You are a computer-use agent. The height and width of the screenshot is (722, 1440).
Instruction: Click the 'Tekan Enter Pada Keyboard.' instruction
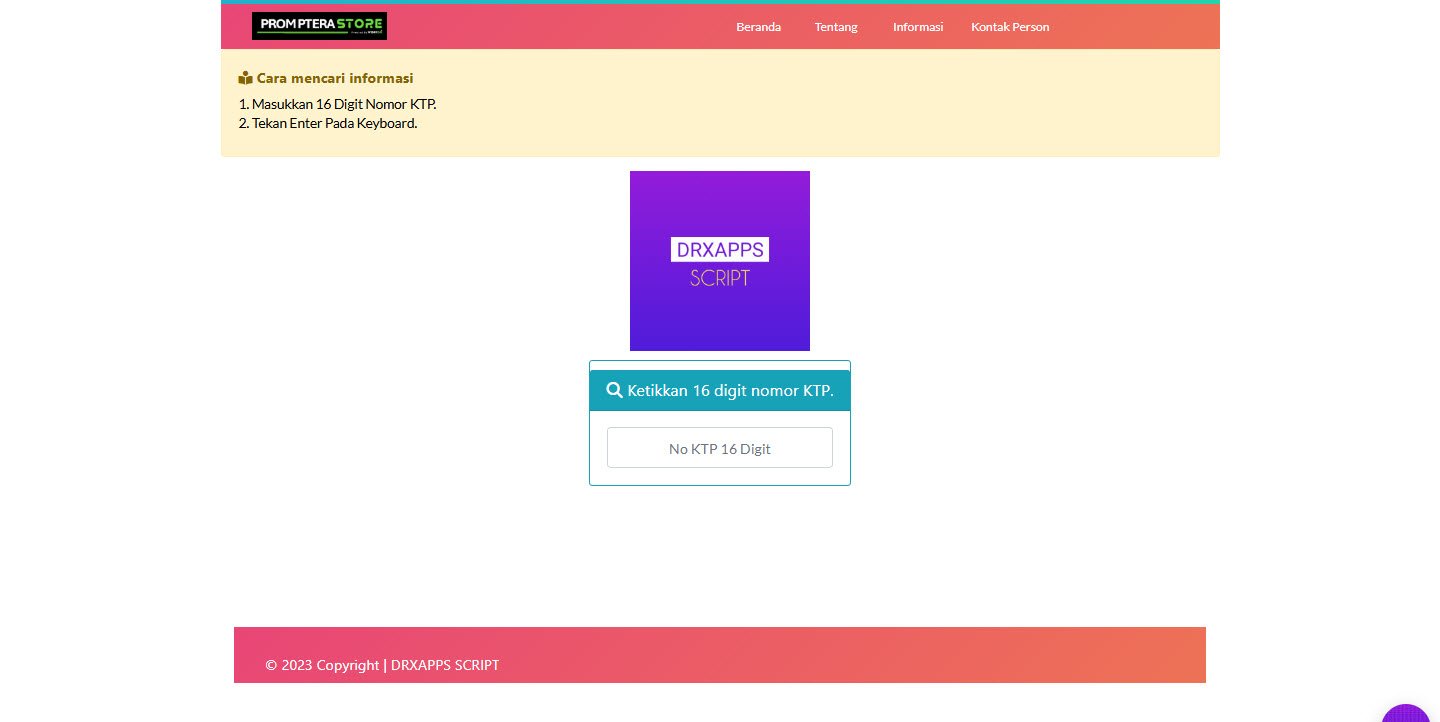coord(334,123)
